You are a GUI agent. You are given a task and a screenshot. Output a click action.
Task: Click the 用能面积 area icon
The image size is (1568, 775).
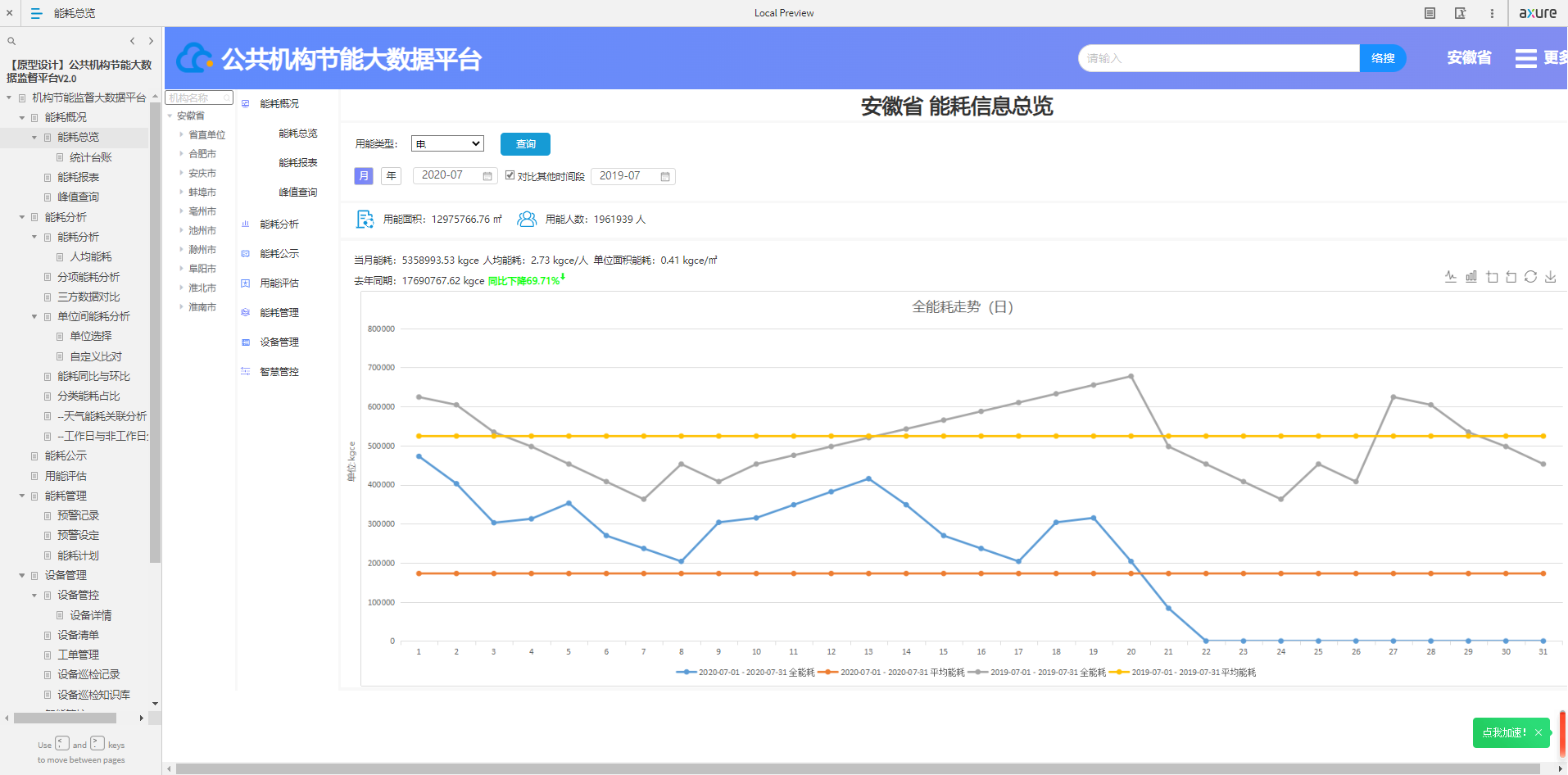coord(365,219)
